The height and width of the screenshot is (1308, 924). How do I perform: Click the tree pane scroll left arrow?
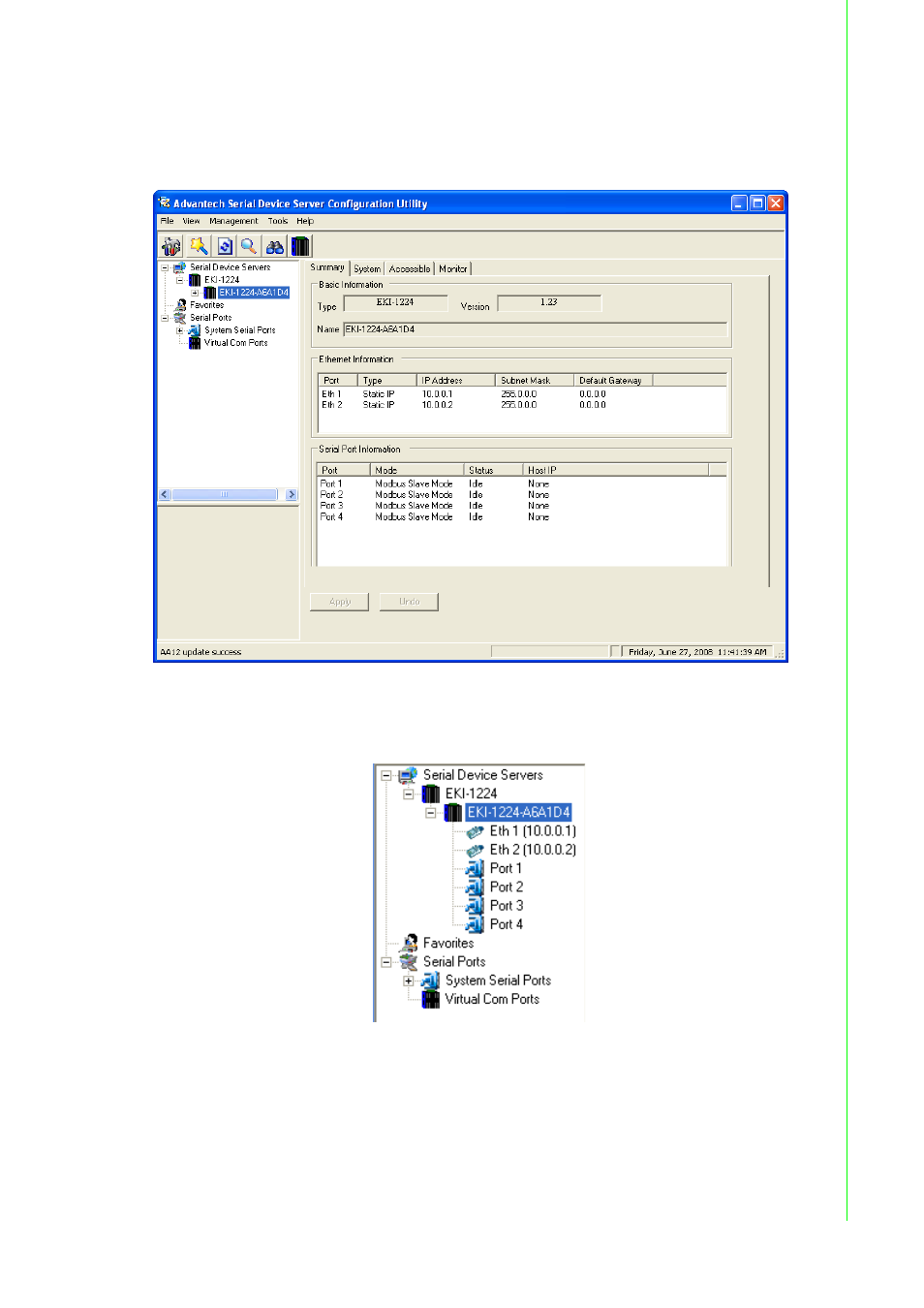coord(165,494)
